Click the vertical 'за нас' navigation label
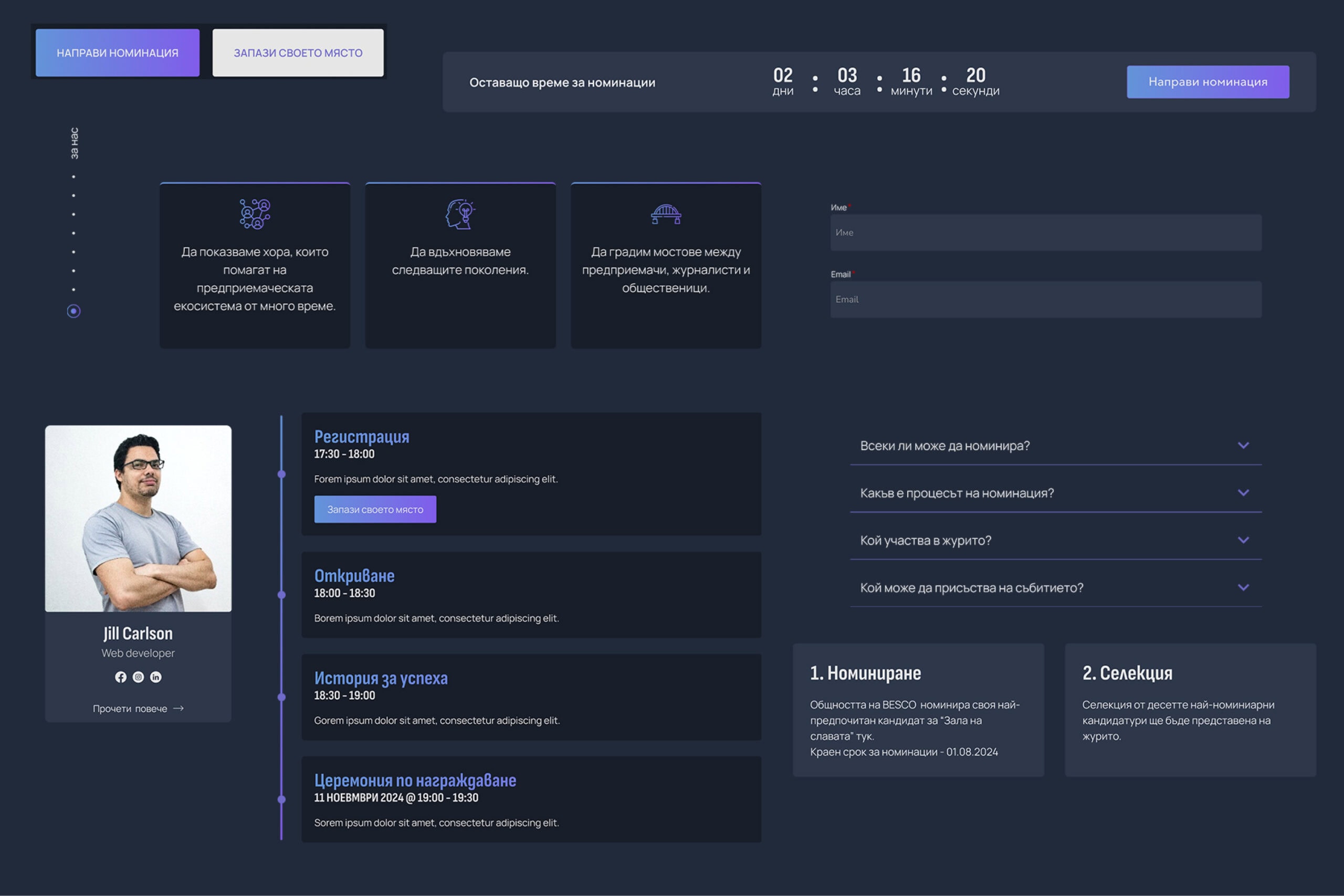Image resolution: width=1344 pixels, height=896 pixels. [74, 143]
